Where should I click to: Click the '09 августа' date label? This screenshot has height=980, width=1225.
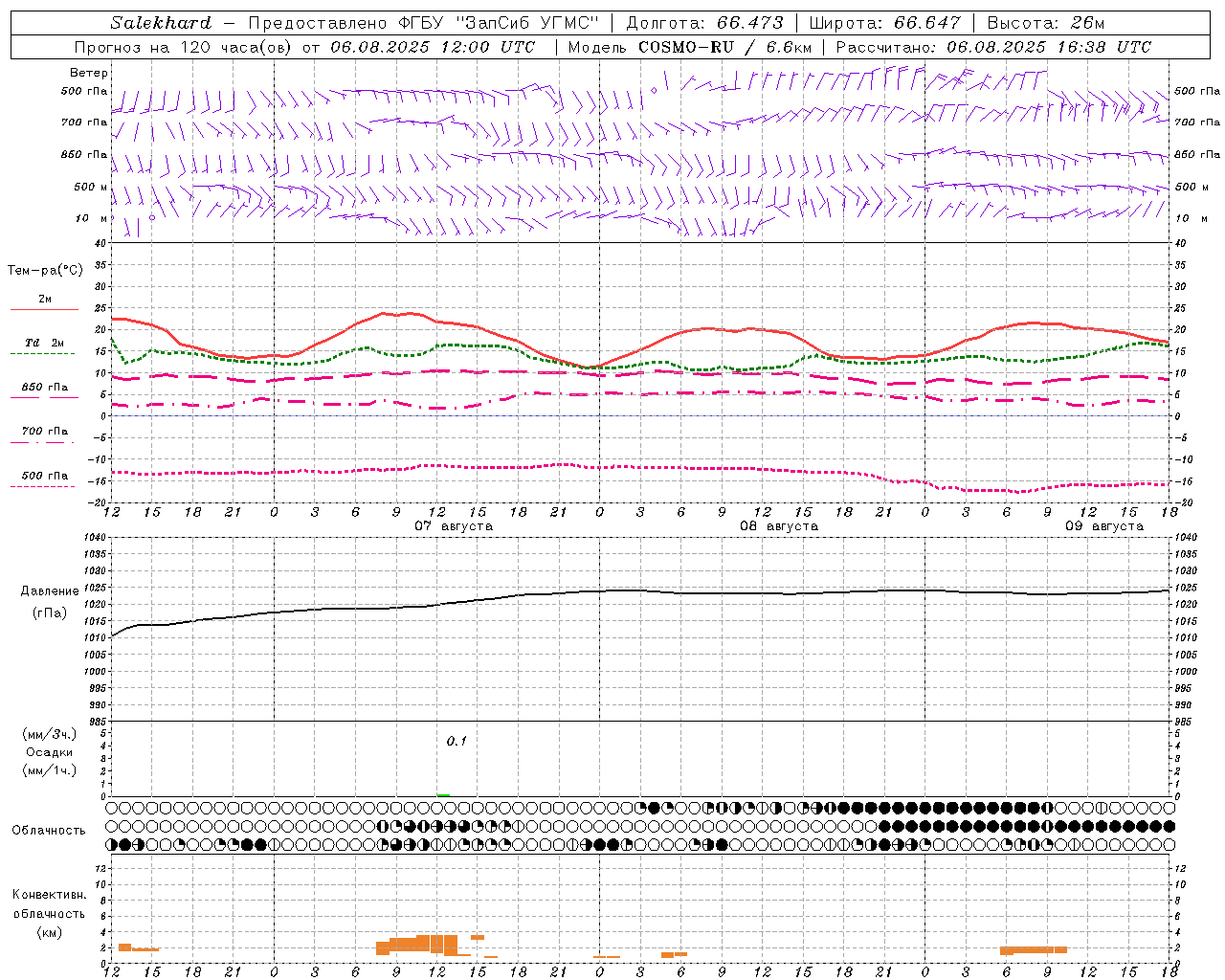click(x=1104, y=526)
